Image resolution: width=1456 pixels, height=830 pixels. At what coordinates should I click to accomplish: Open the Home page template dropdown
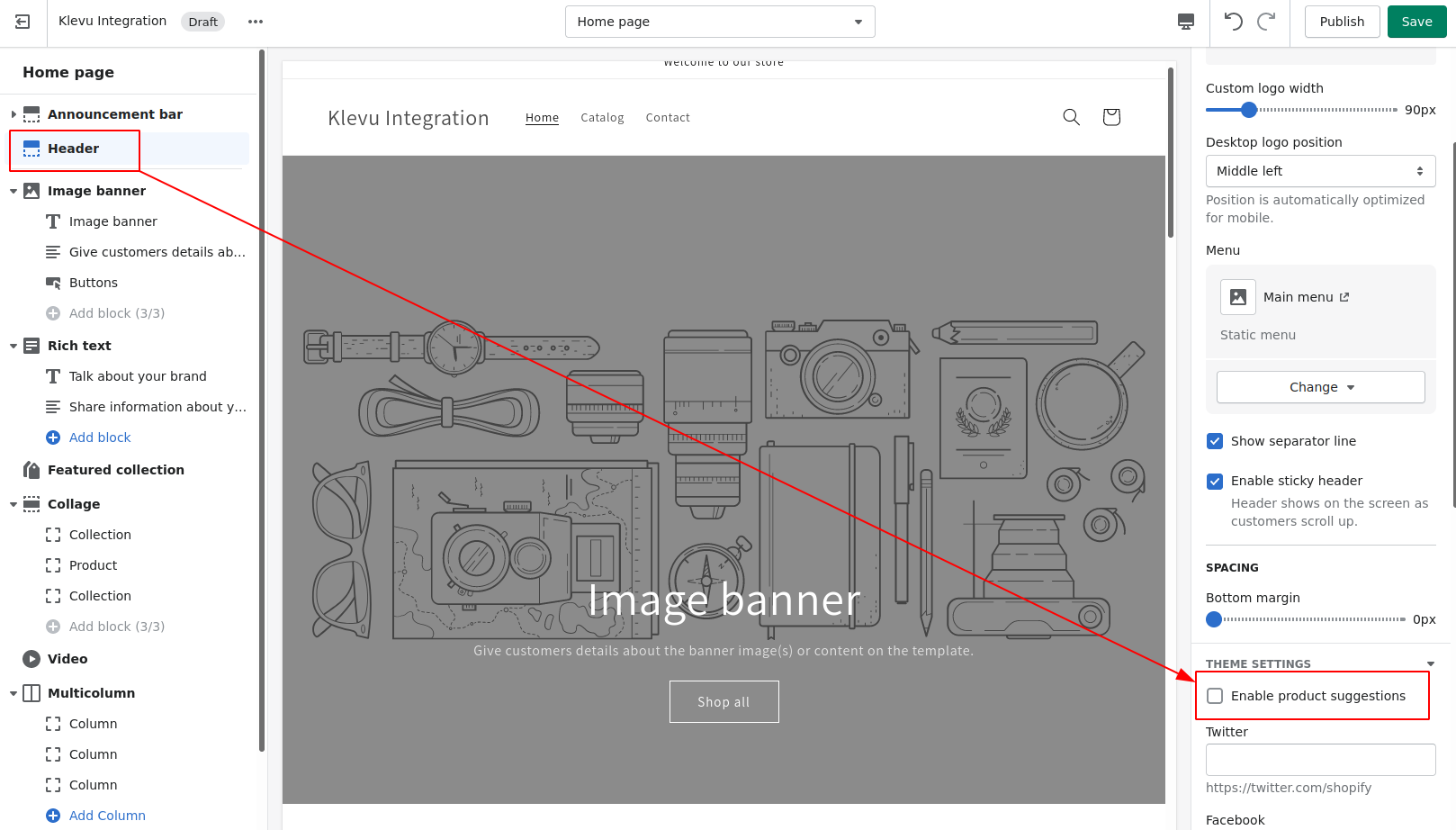click(720, 22)
